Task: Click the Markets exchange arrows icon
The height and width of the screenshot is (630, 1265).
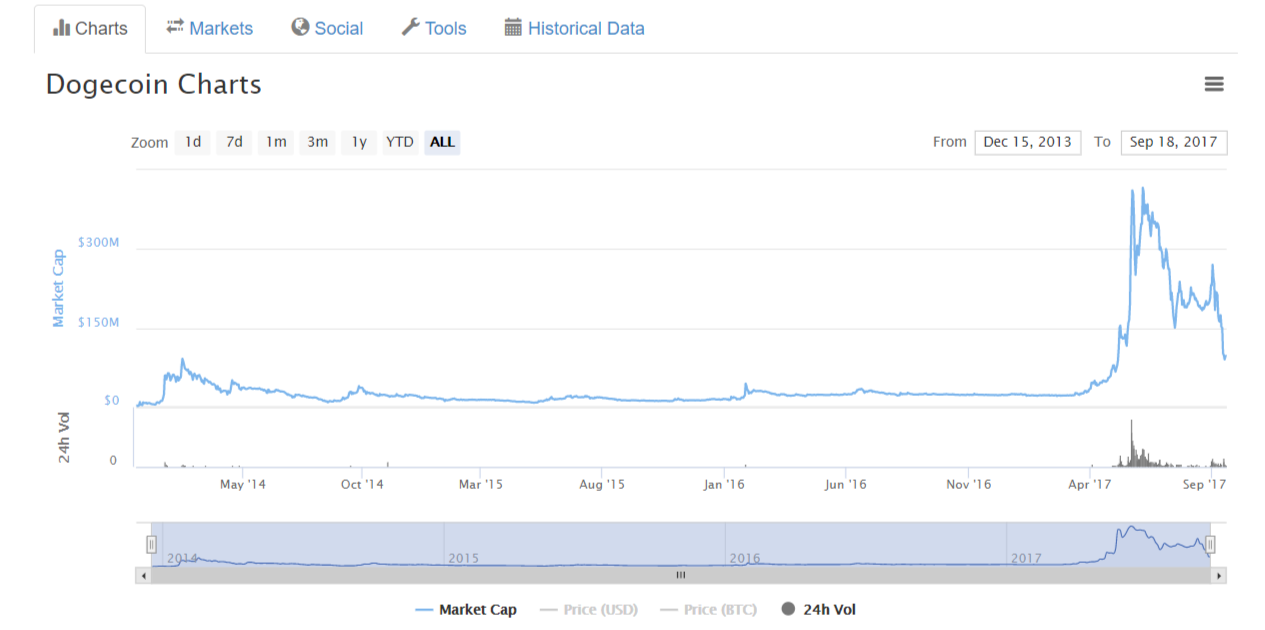Action: pyautogui.click(x=175, y=27)
